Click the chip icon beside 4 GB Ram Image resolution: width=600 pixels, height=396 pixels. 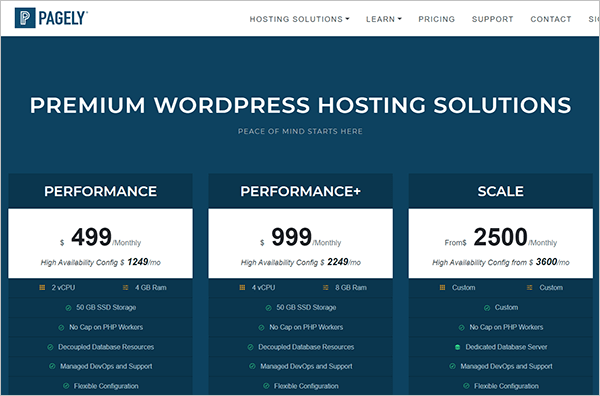click(x=125, y=287)
